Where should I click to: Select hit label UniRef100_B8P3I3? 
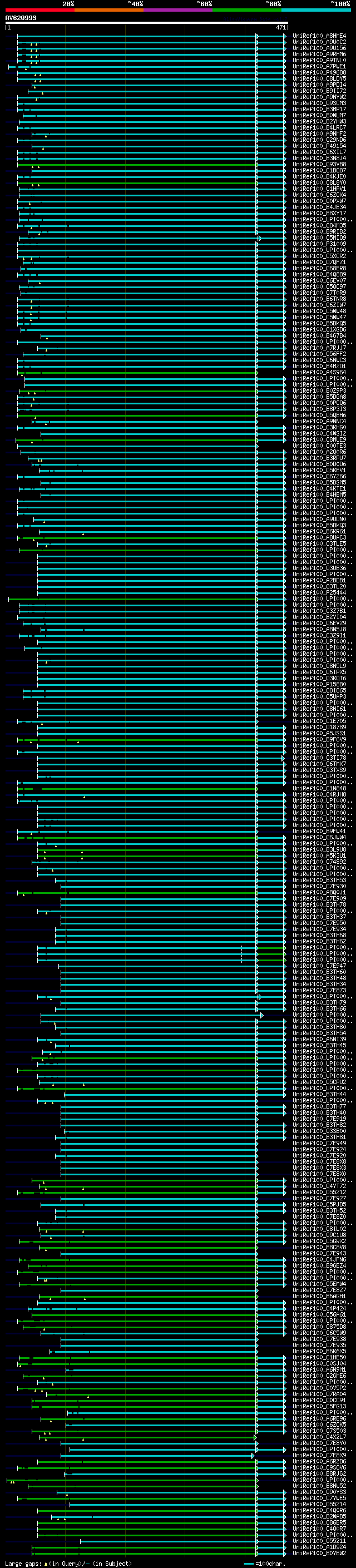(x=319, y=409)
